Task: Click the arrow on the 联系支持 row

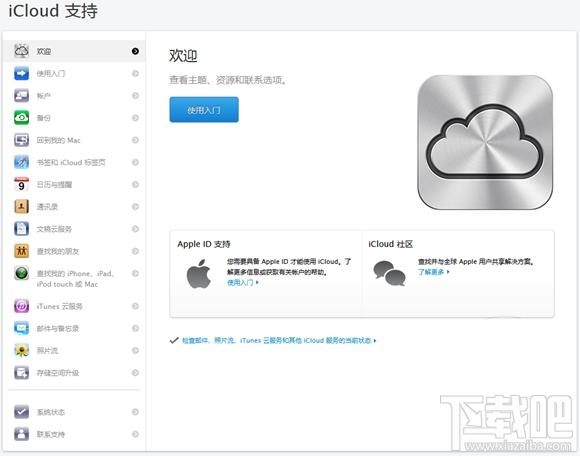Action: (x=135, y=434)
